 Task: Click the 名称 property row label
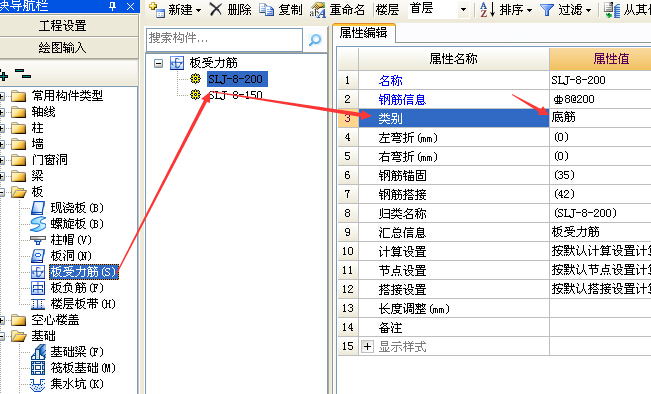point(390,80)
